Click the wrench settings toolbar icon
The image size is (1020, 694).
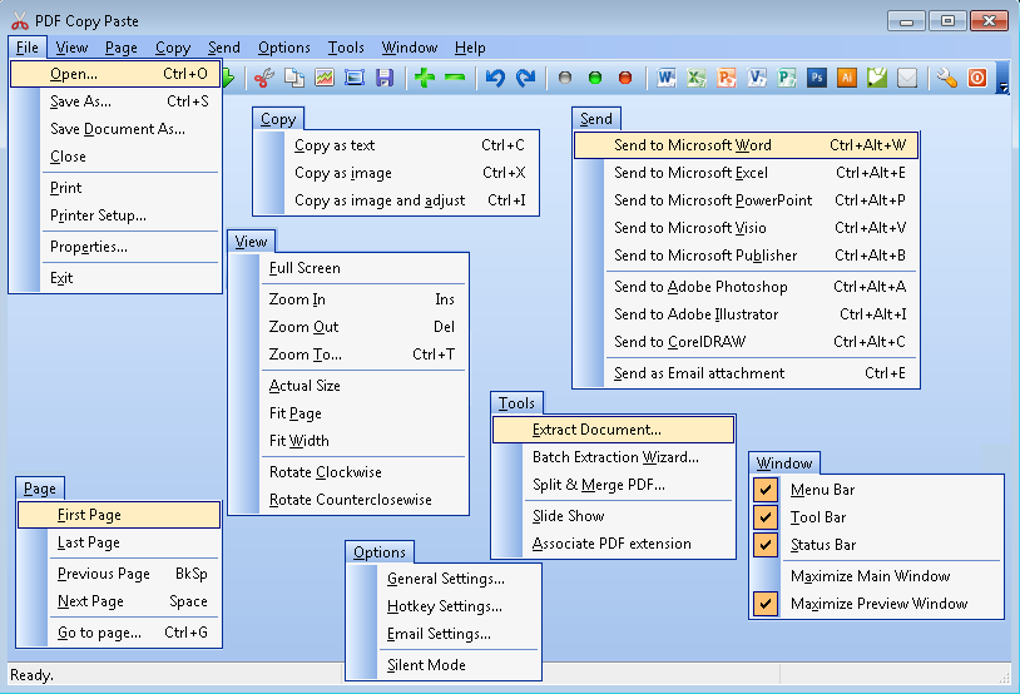click(x=947, y=78)
